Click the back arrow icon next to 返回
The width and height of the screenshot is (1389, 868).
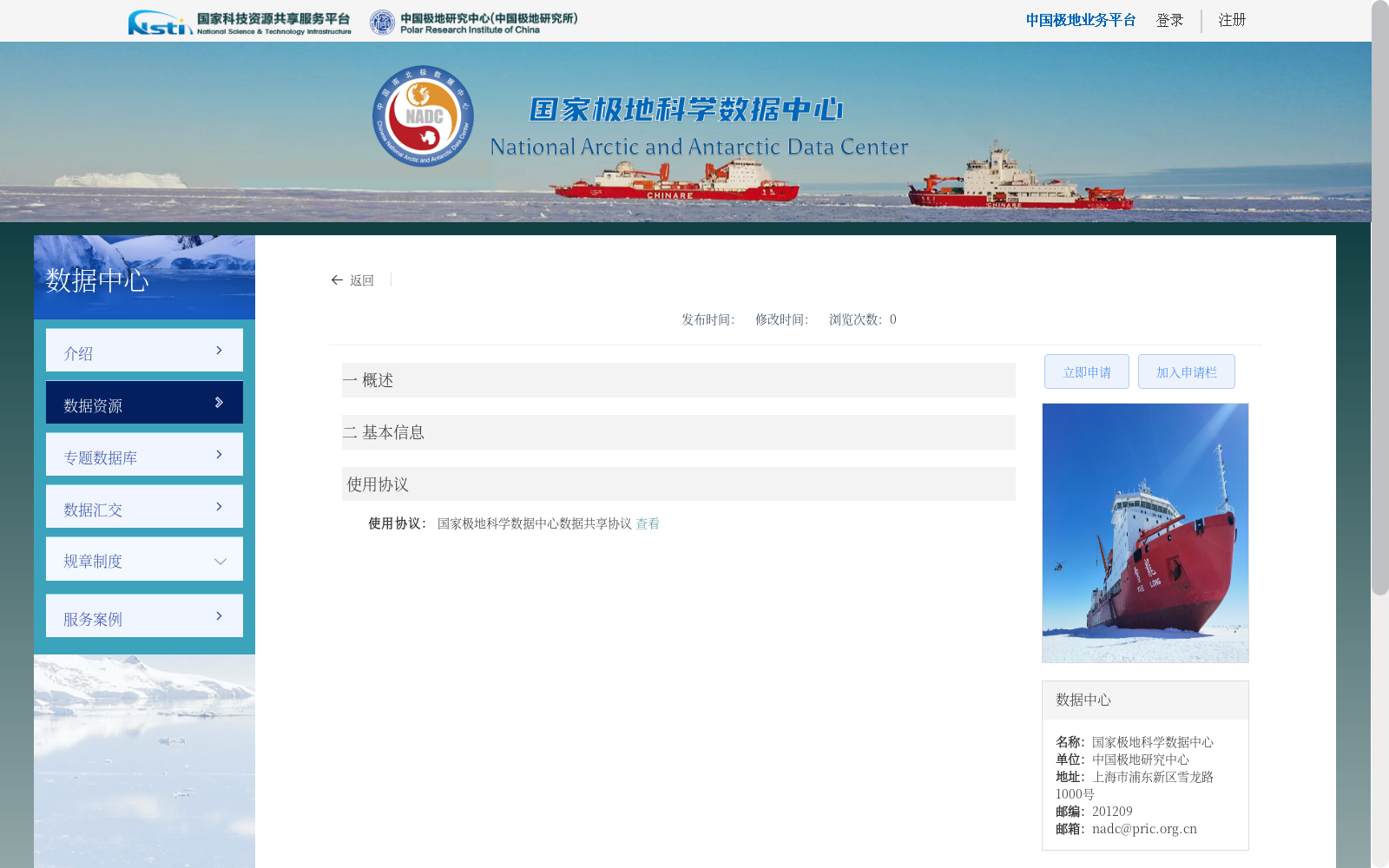coord(337,279)
